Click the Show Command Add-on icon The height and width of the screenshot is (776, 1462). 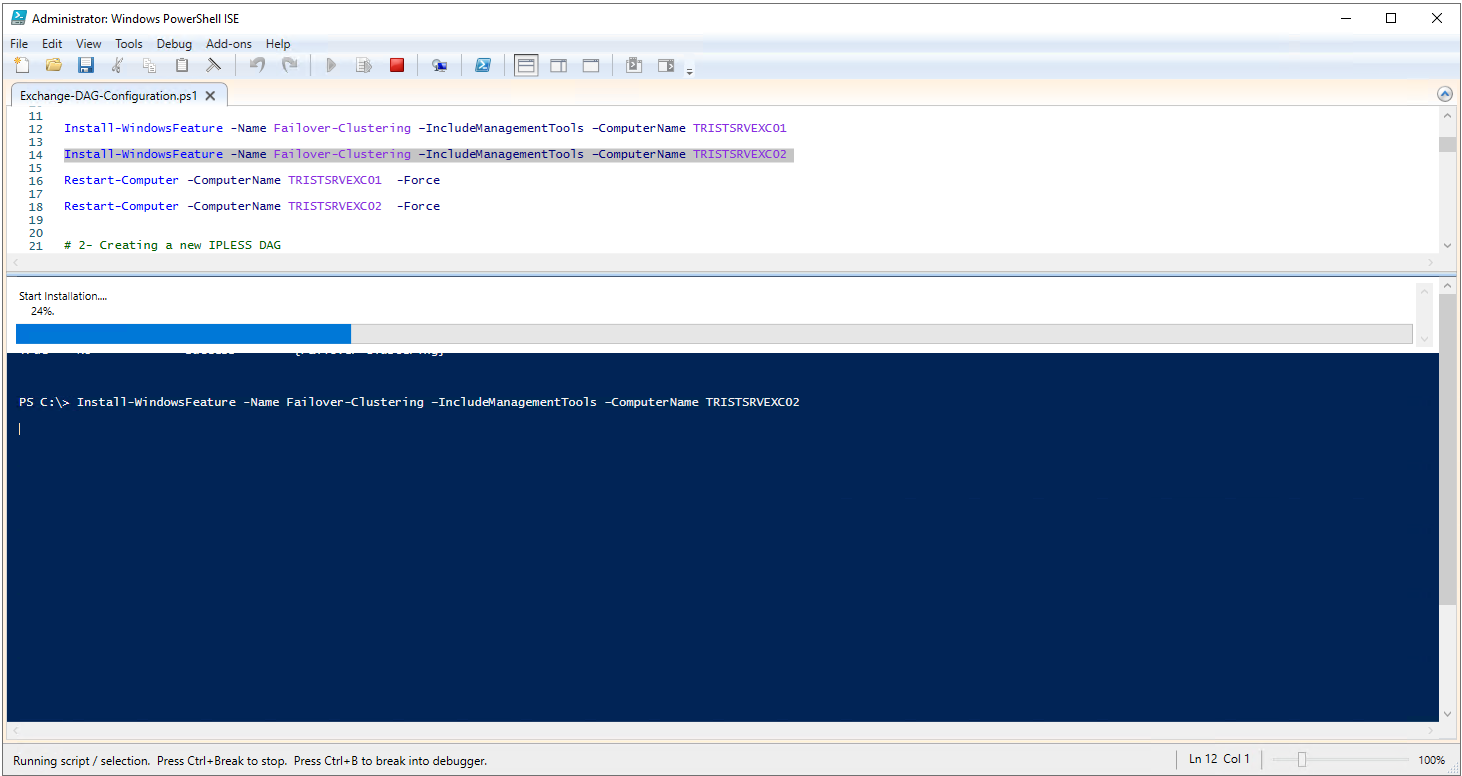pos(666,65)
